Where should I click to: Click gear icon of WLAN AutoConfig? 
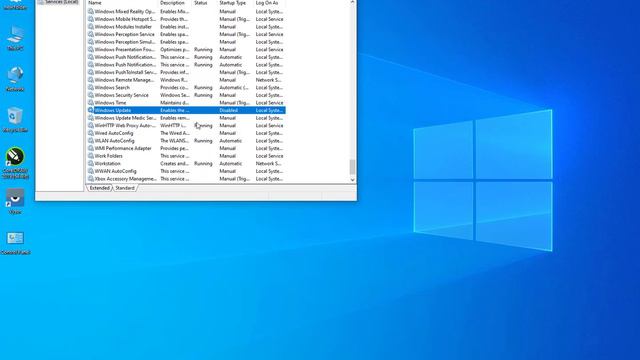(x=91, y=141)
